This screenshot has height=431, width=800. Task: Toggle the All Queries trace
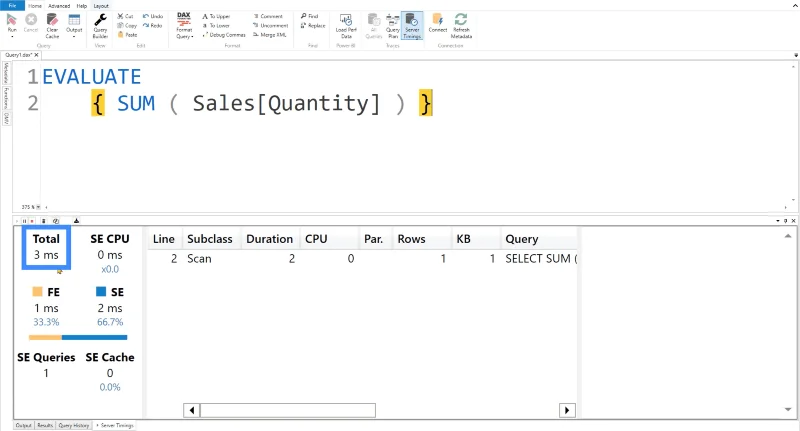tap(373, 26)
